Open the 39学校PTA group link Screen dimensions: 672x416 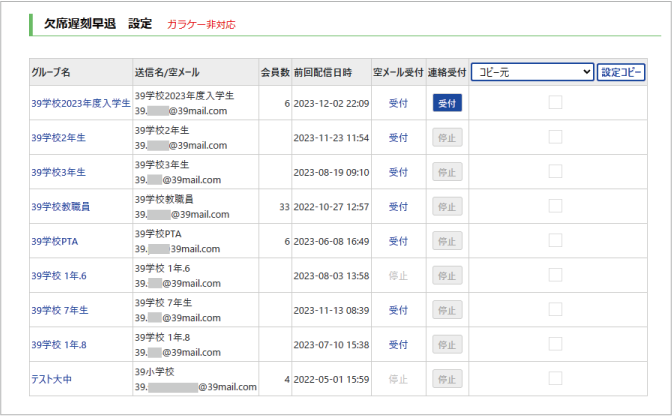[54, 241]
